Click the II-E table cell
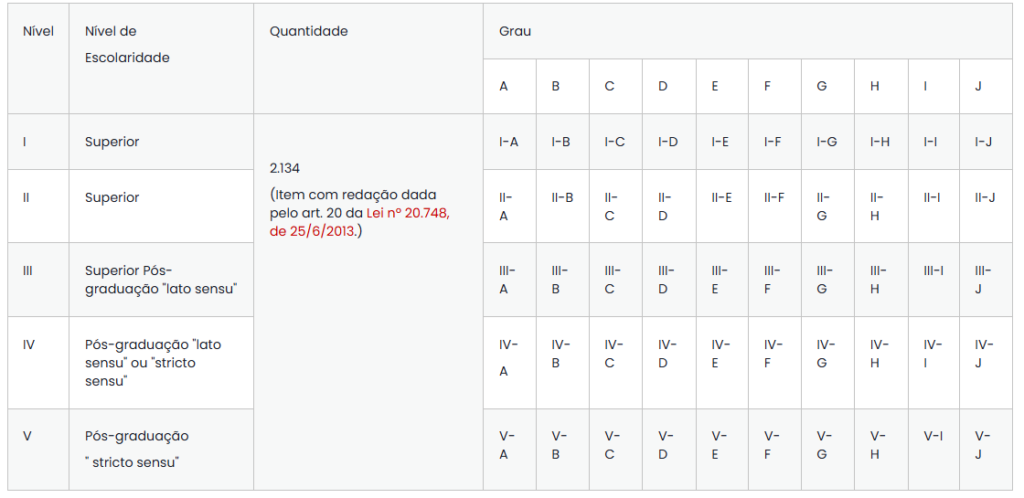The height and width of the screenshot is (498, 1024). (x=721, y=198)
